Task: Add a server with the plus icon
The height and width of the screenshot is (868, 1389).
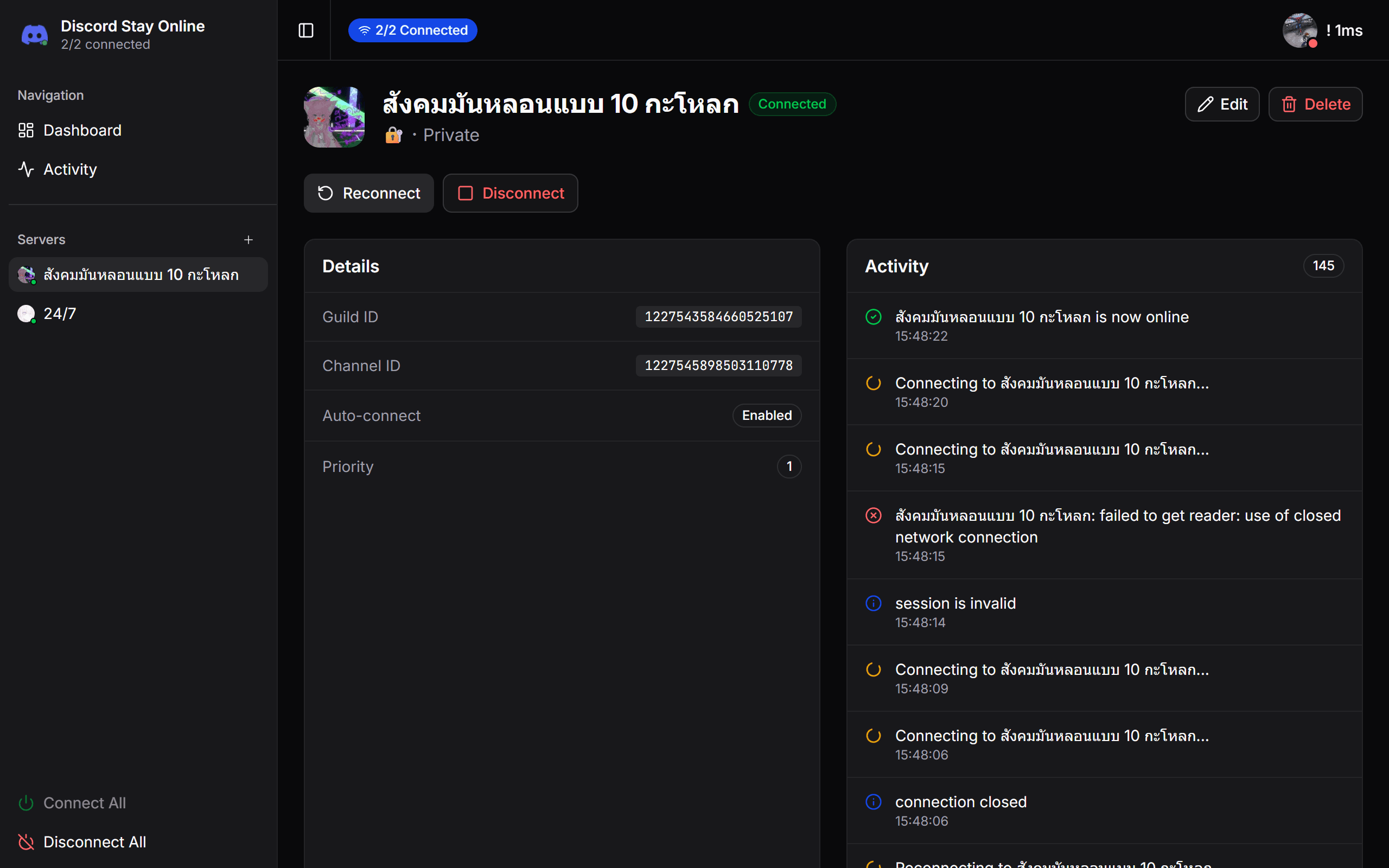Action: click(249, 239)
